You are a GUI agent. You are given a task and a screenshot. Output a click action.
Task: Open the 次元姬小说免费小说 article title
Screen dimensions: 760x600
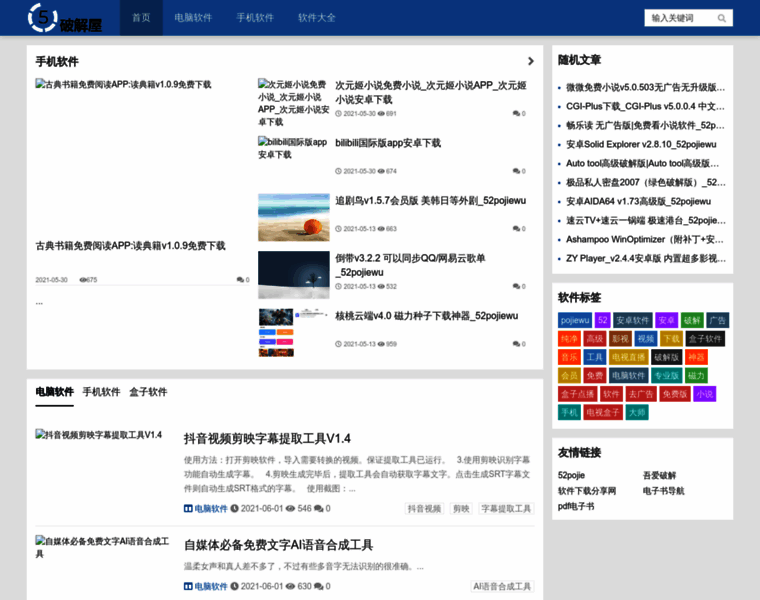(x=431, y=92)
